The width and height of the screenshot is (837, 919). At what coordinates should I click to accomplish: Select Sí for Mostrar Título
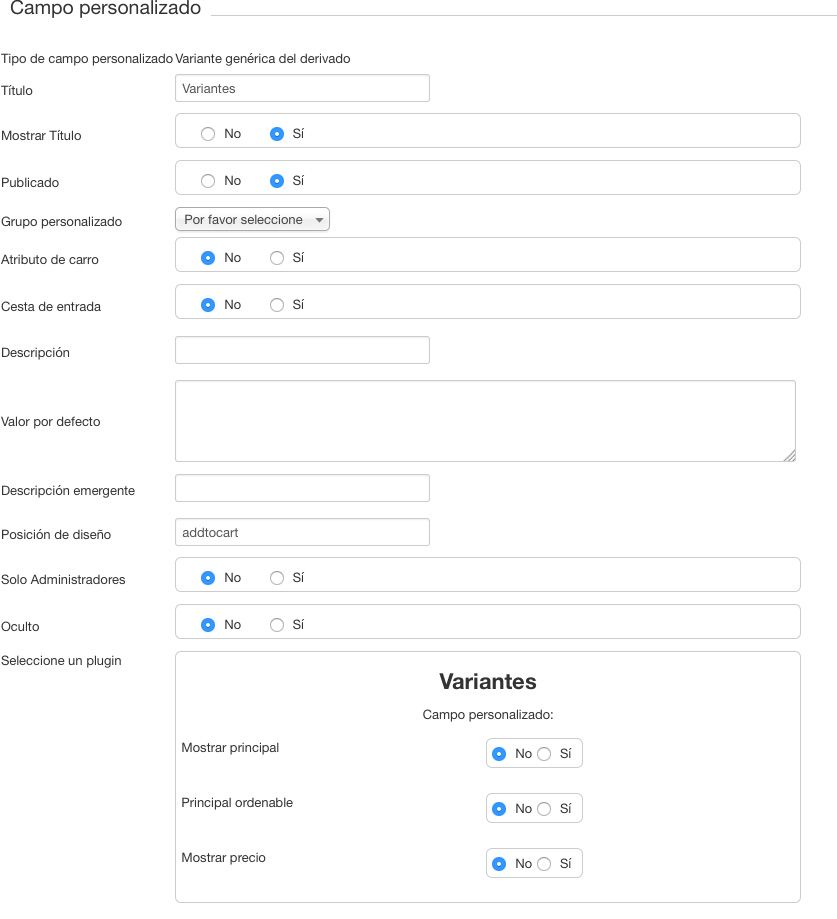[x=277, y=134]
